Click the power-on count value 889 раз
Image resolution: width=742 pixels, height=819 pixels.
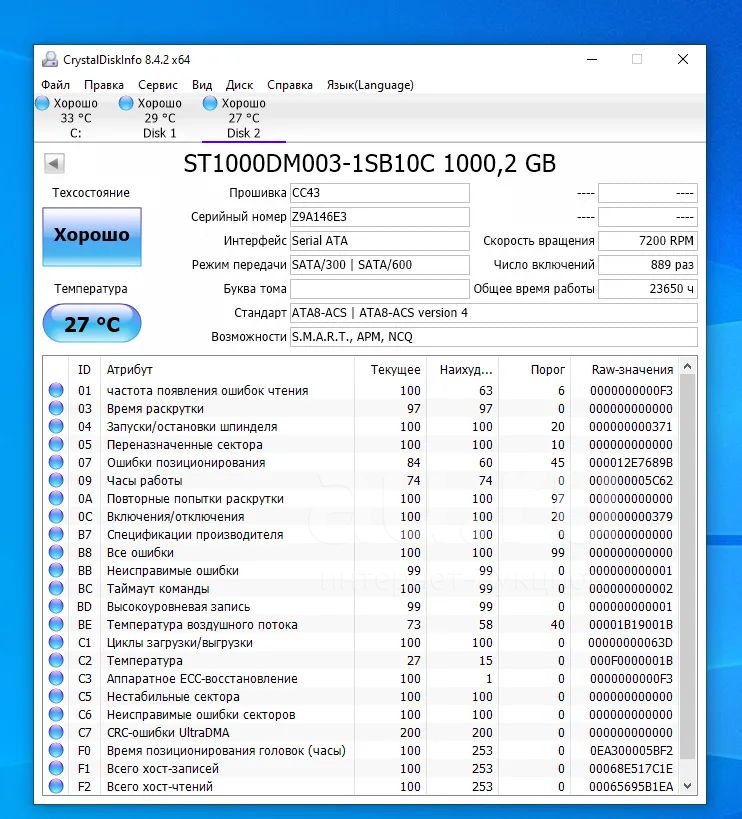[647, 265]
